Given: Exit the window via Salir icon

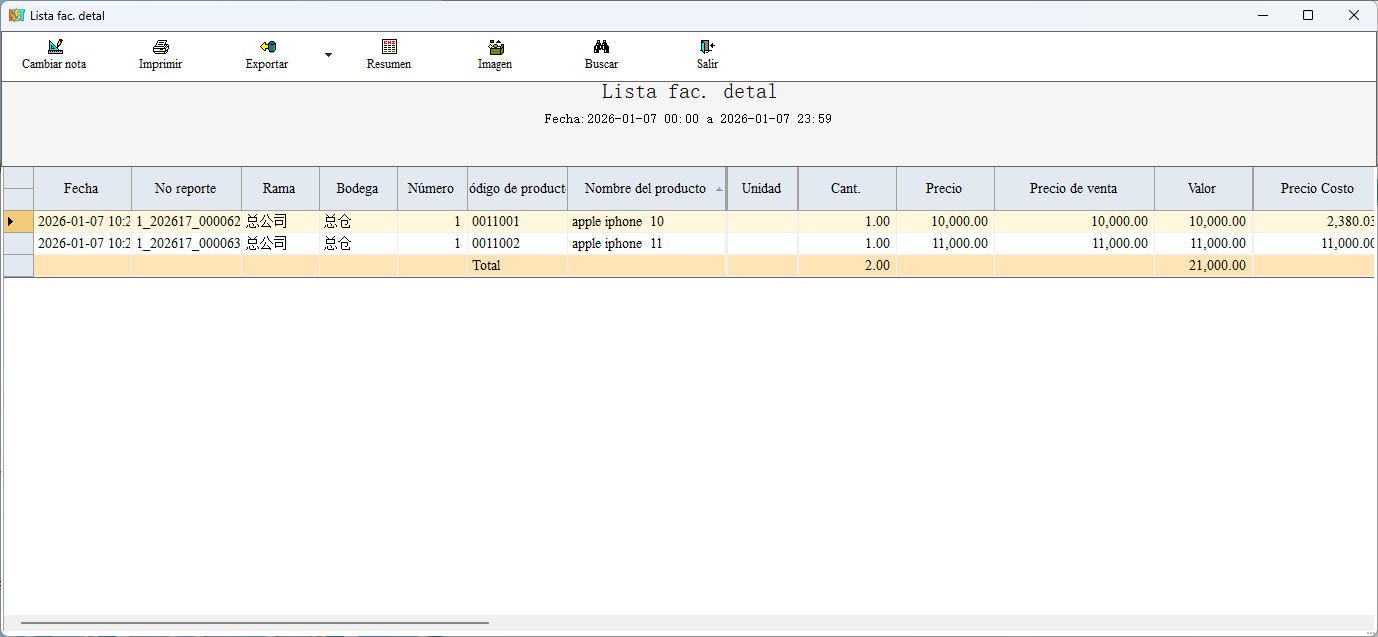Looking at the screenshot, I should (707, 47).
